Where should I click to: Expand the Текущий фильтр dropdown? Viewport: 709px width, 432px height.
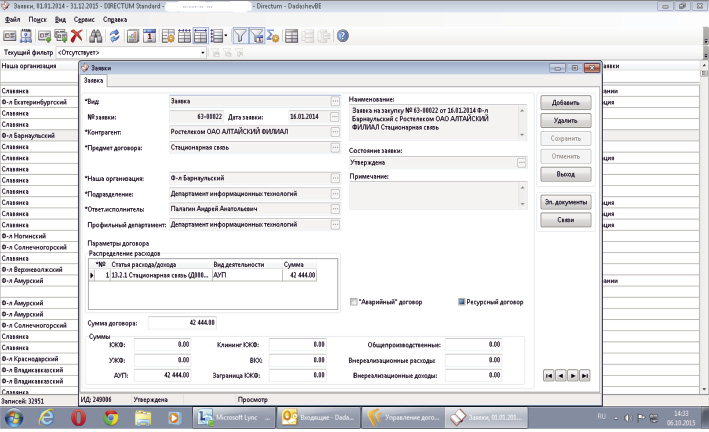(x=203, y=52)
